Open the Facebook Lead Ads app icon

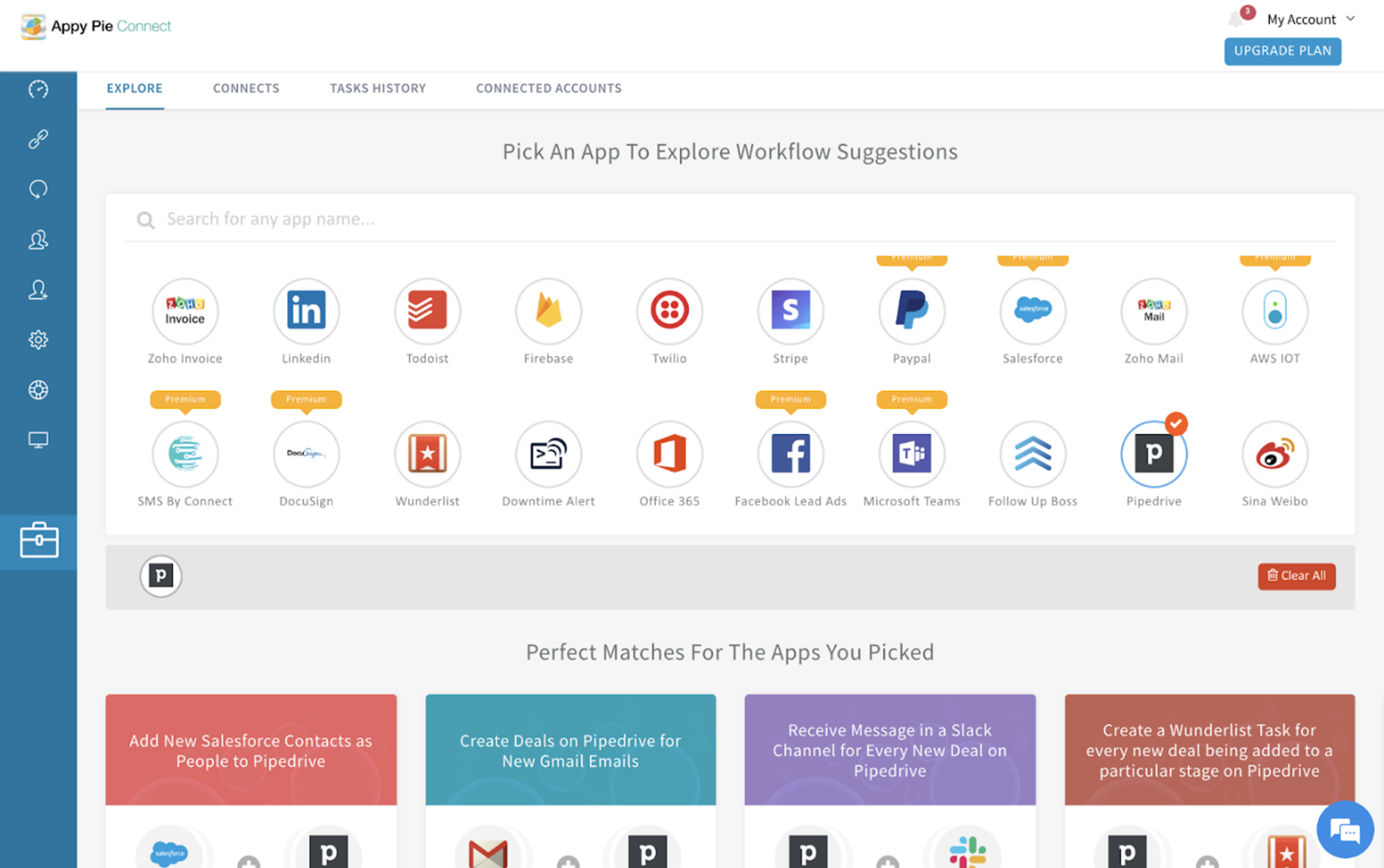[x=791, y=454]
